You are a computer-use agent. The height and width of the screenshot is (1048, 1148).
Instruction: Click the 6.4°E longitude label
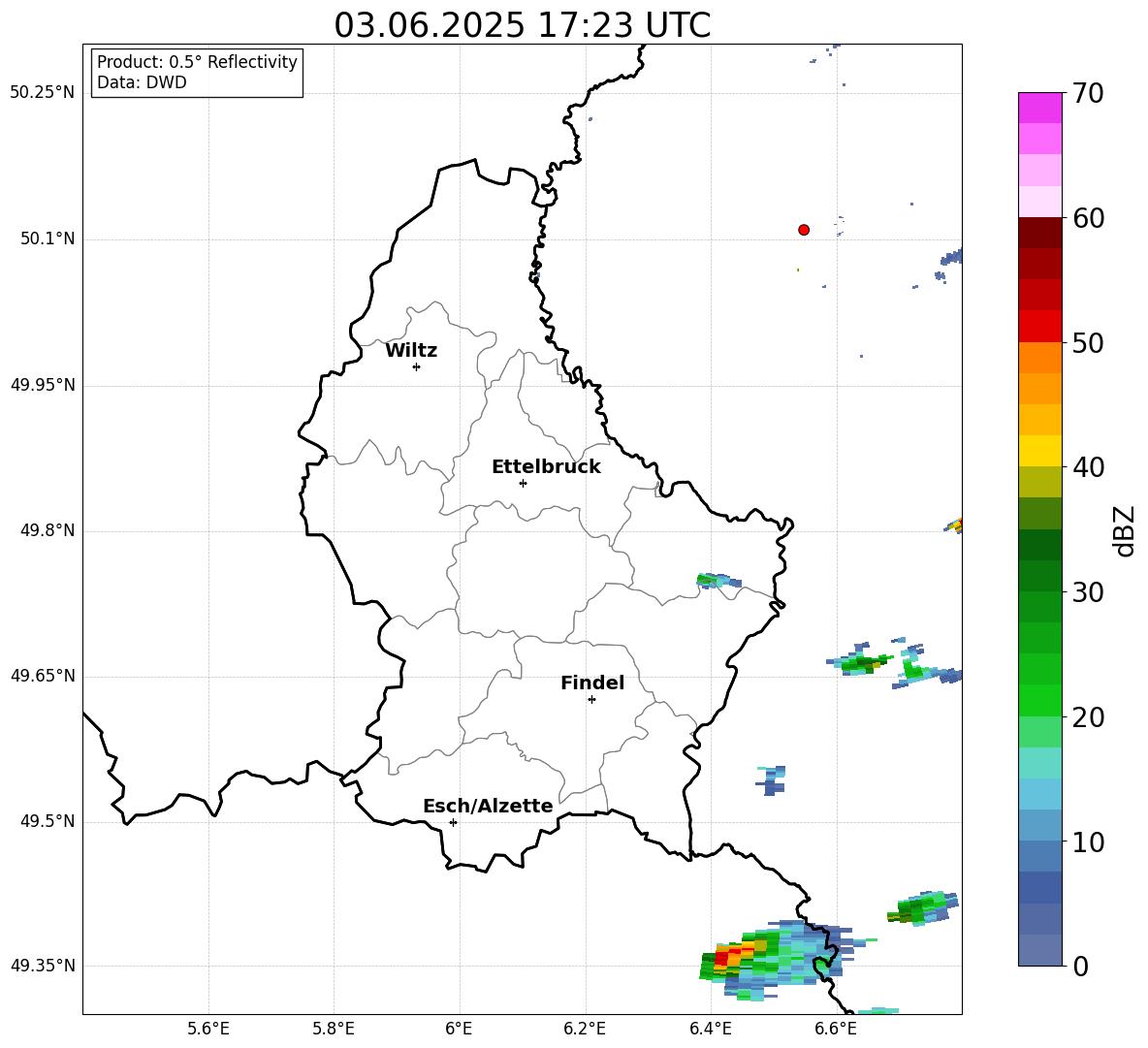point(710,1029)
